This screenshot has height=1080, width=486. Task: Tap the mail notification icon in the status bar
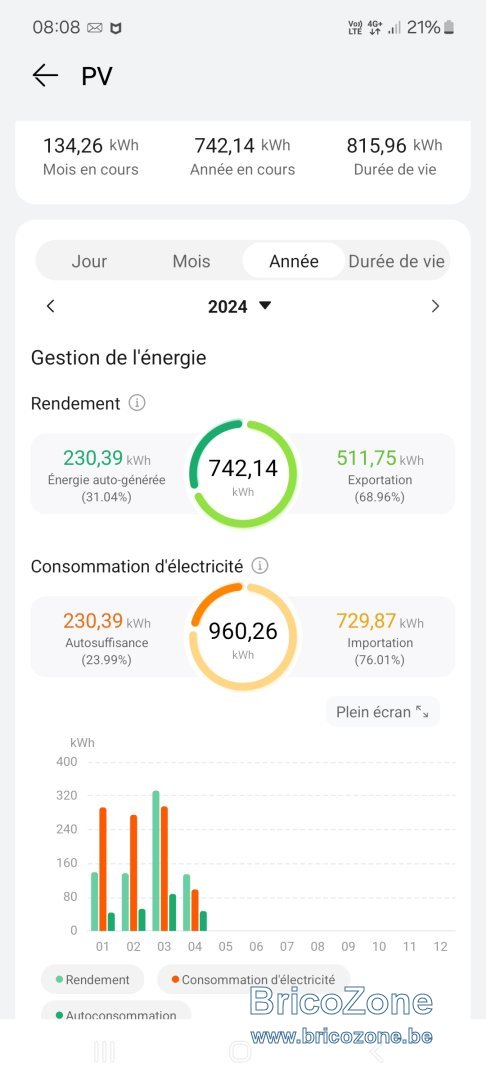(95, 28)
